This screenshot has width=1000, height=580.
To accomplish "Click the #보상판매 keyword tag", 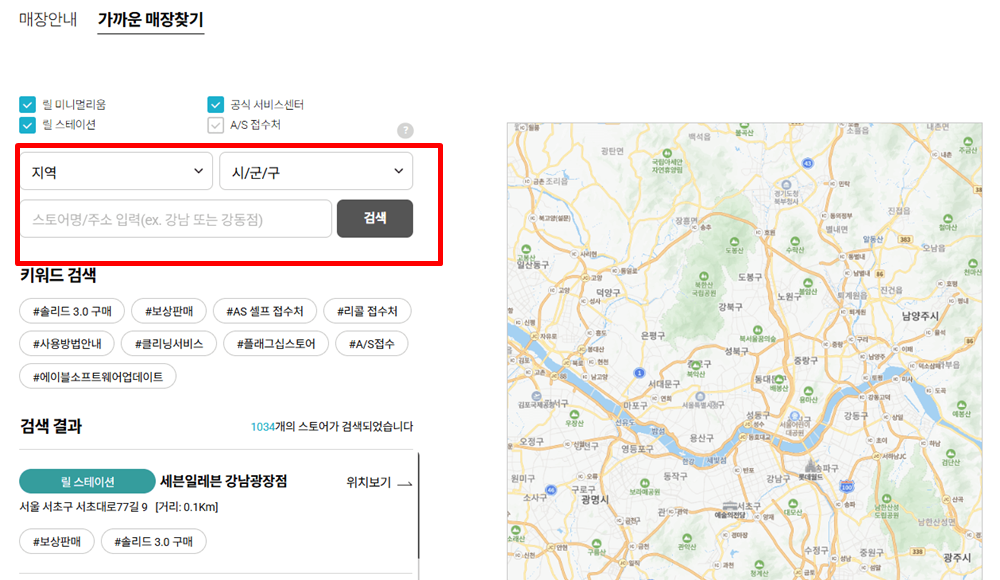I will pos(170,311).
